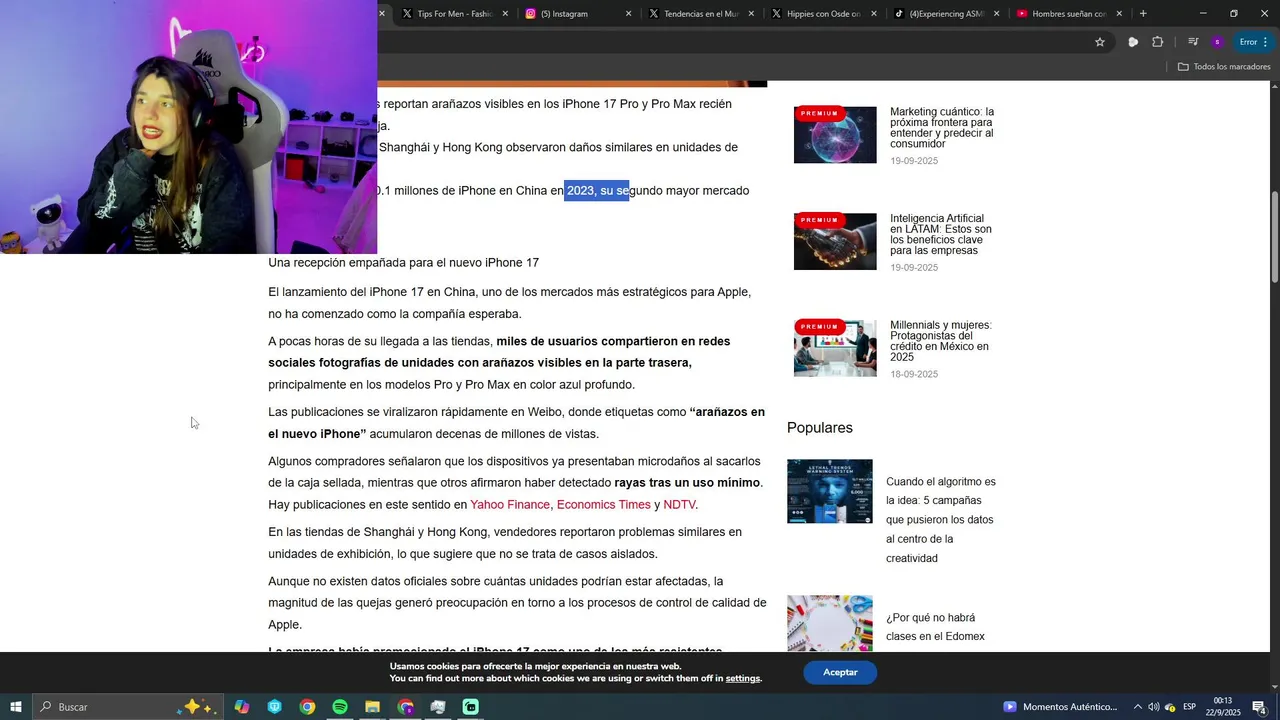This screenshot has height=720, width=1280.
Task: Open the media control playlist icon
Action: (x=1193, y=42)
